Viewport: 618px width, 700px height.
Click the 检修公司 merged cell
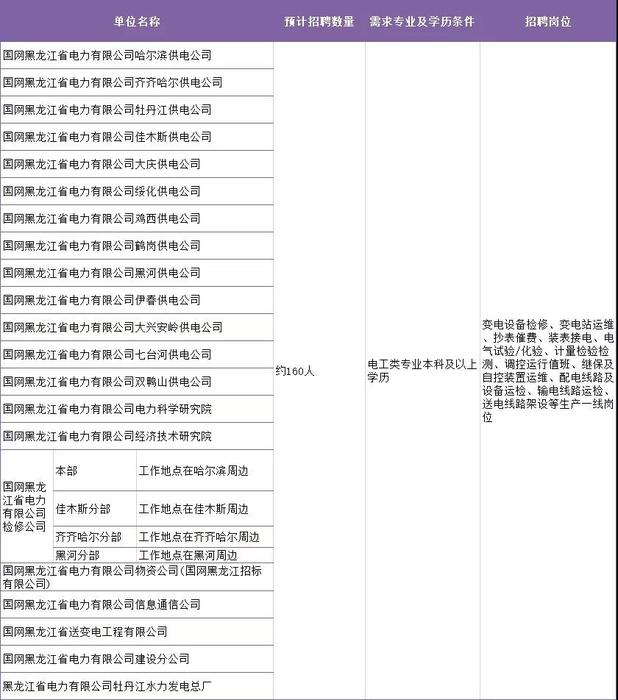point(27,507)
